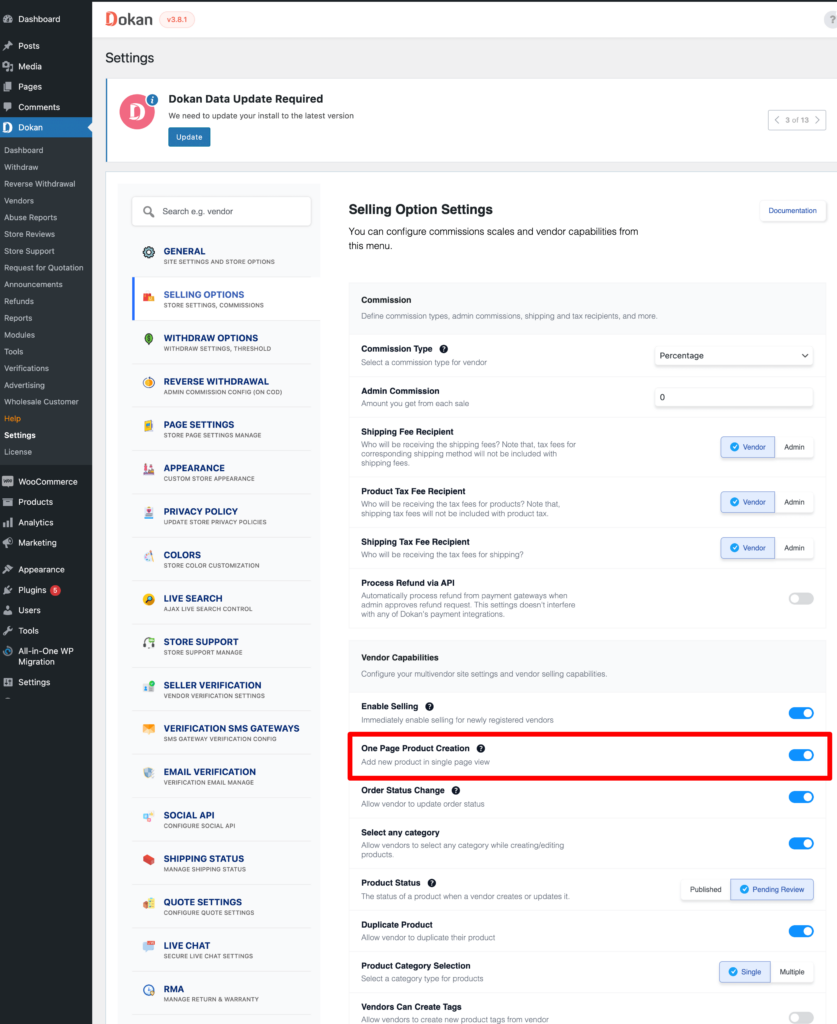837x1024 pixels.
Task: Click the Appearance tab icon
Action: 149,469
